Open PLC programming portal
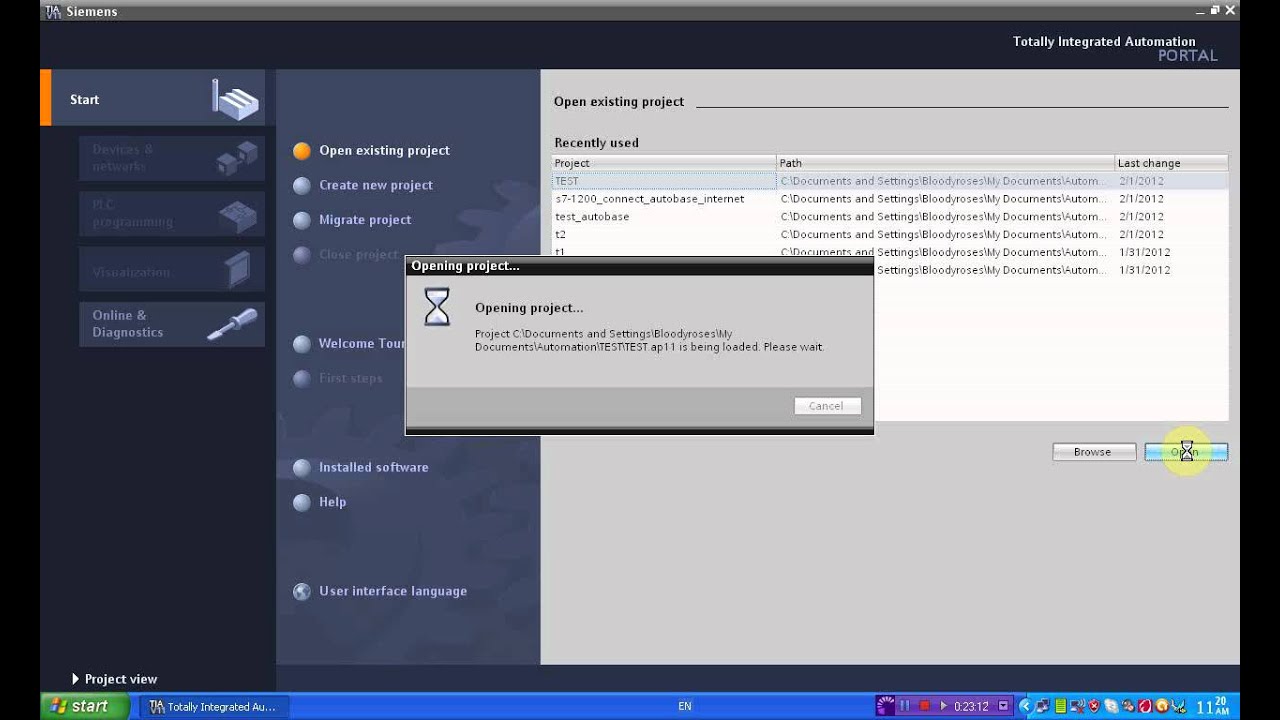Image resolution: width=1280 pixels, height=720 pixels. [172, 213]
